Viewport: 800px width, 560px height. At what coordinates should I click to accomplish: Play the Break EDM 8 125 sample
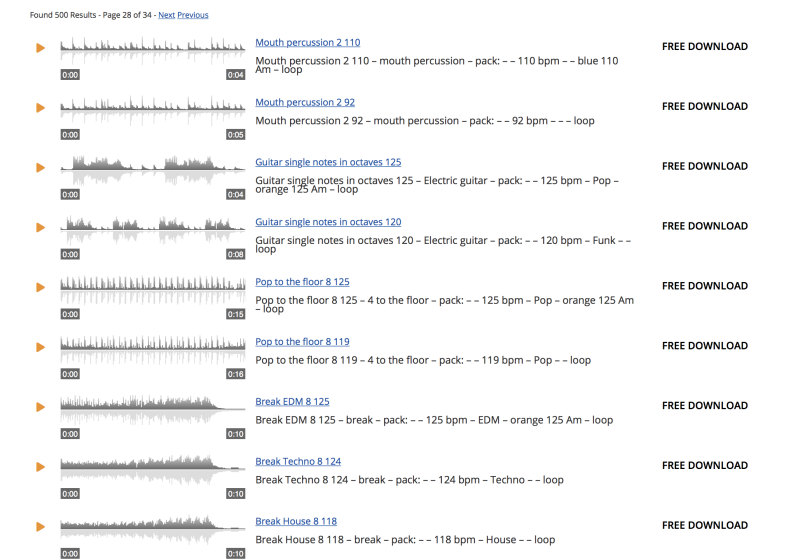point(40,407)
